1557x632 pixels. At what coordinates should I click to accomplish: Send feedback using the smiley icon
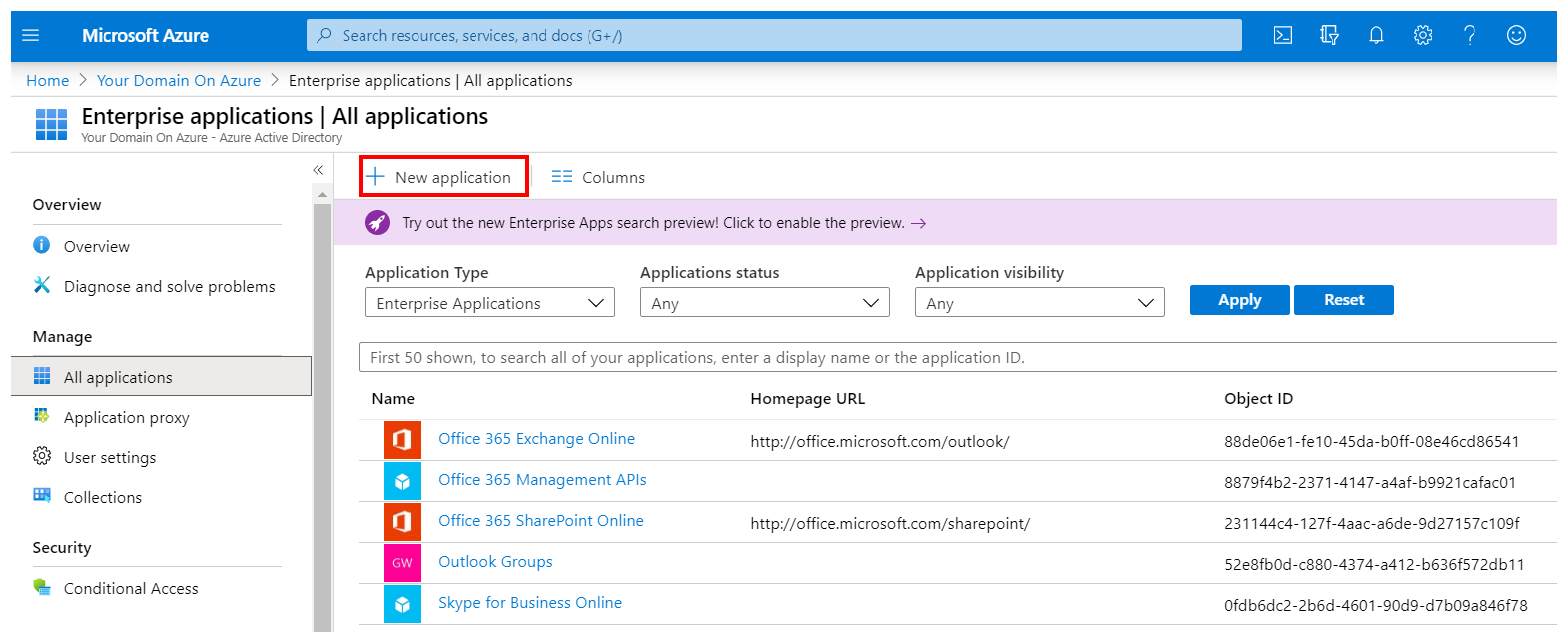[1516, 35]
